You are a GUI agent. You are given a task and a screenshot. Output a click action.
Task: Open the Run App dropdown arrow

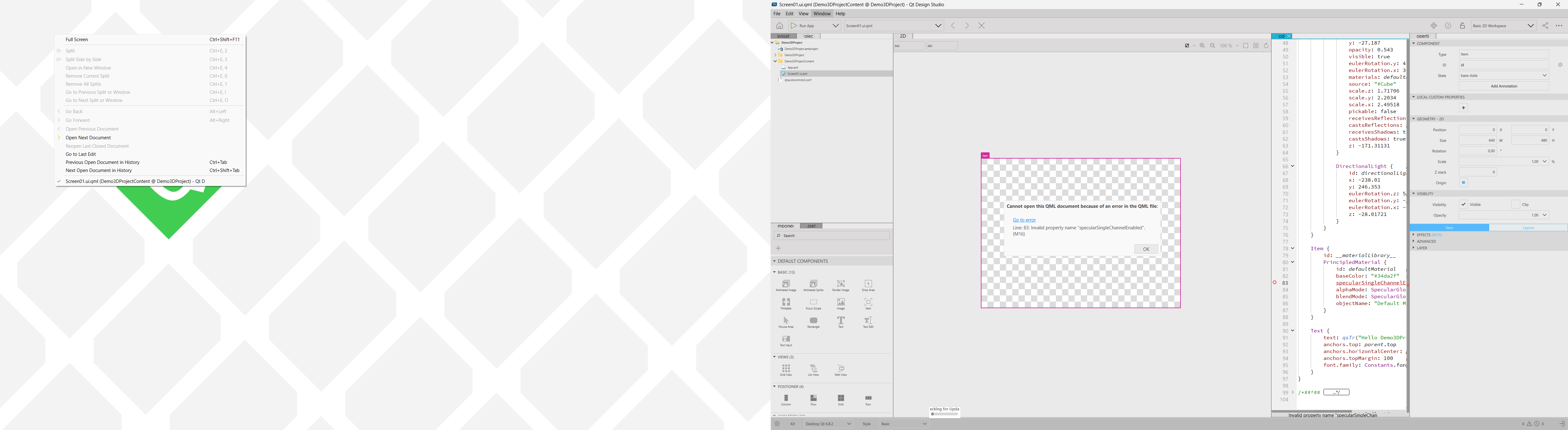point(835,26)
